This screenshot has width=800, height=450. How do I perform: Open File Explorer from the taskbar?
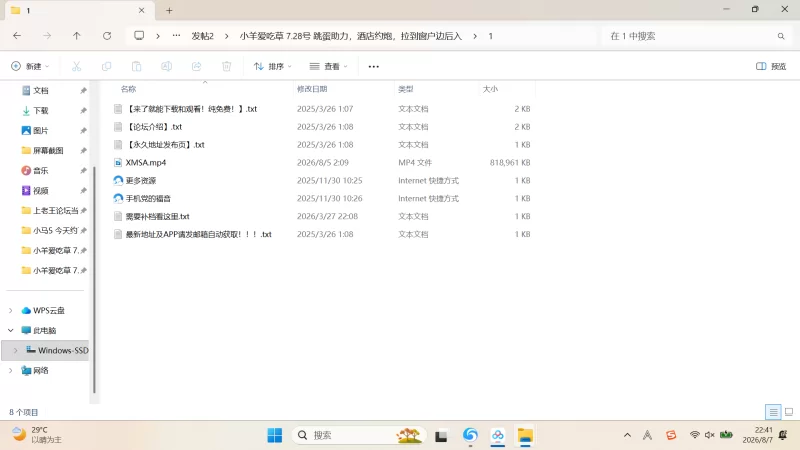pyautogui.click(x=525, y=435)
